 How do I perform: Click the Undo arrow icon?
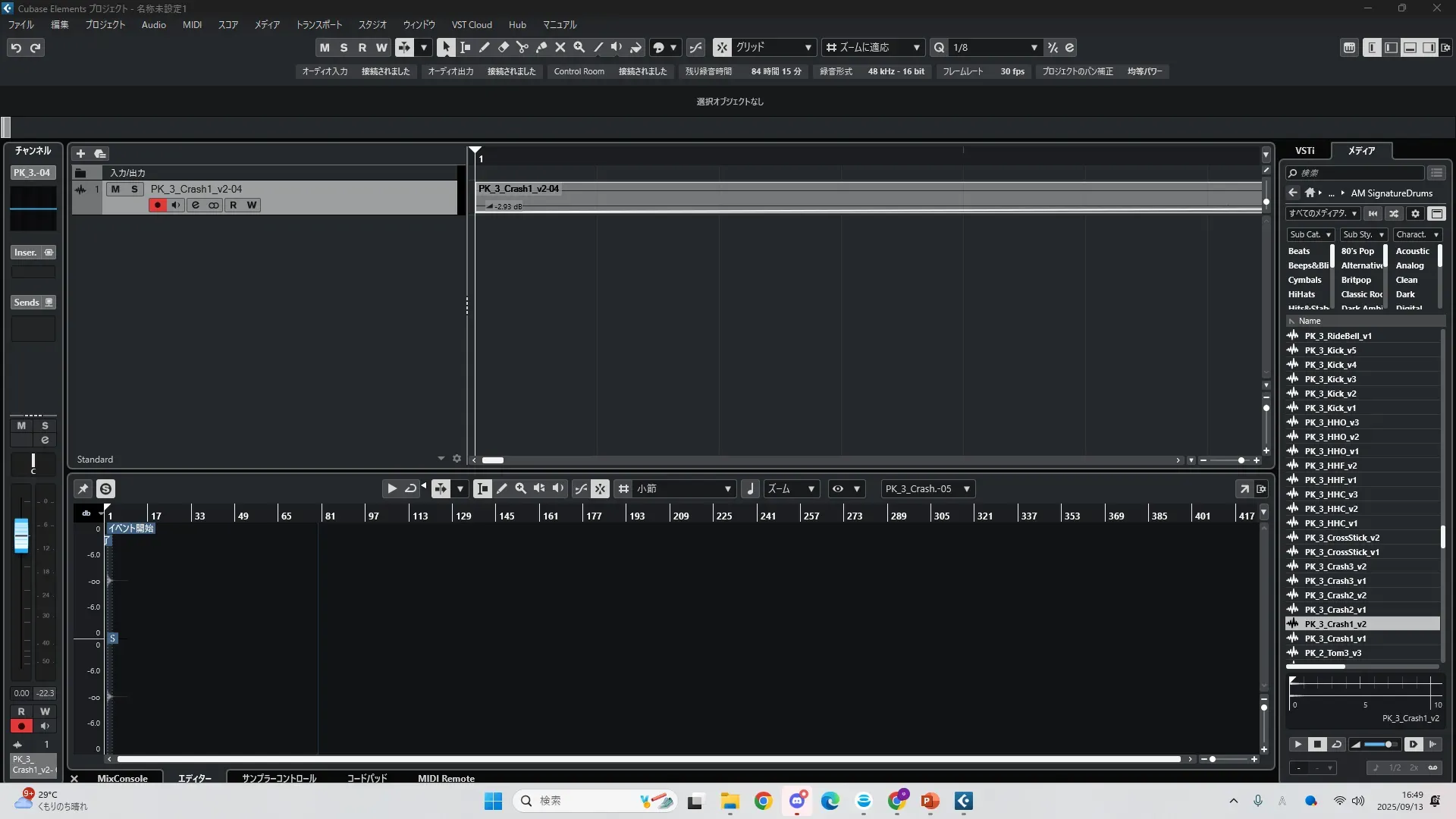tap(16, 48)
